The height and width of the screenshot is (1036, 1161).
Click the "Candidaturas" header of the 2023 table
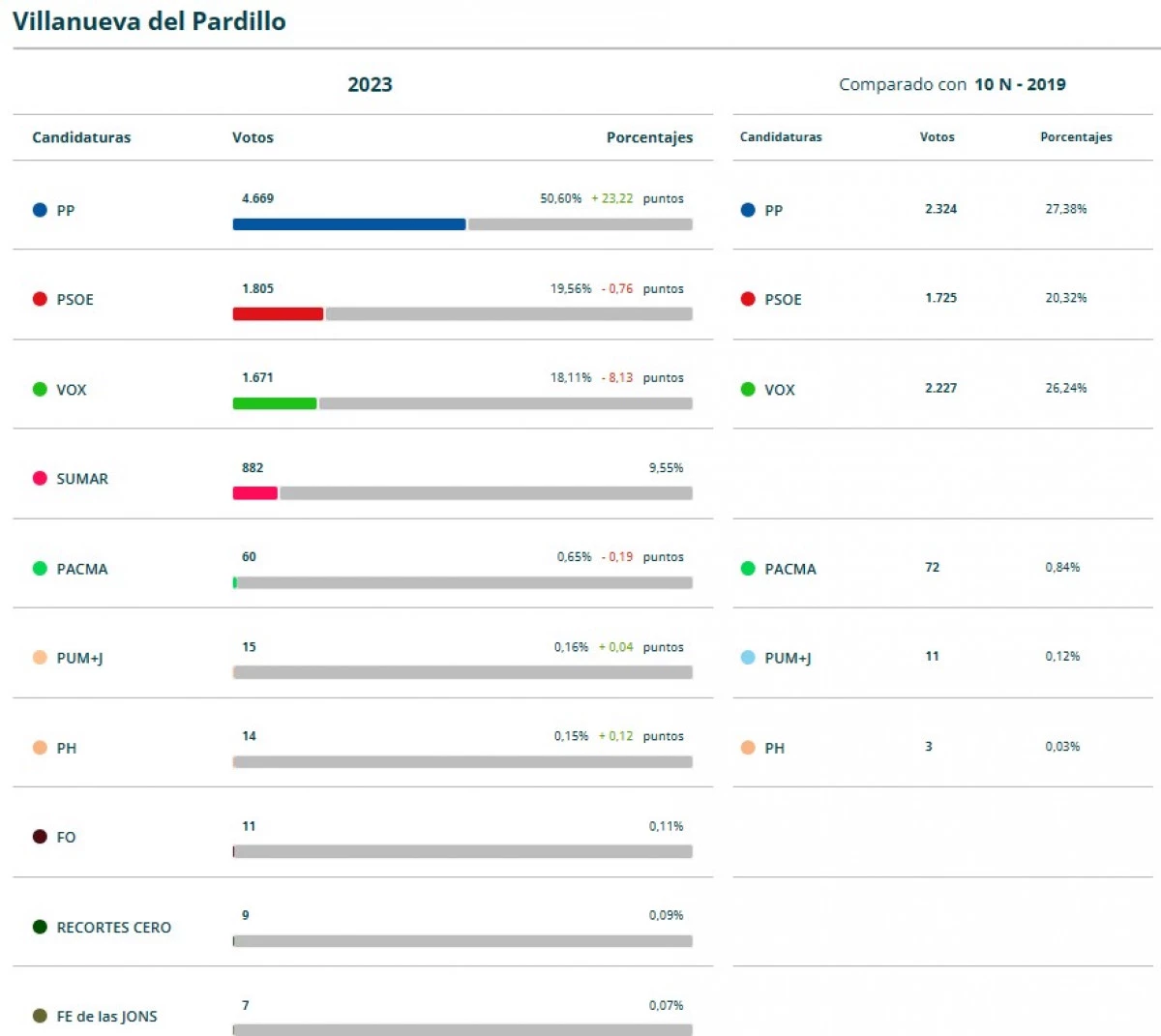click(x=81, y=137)
